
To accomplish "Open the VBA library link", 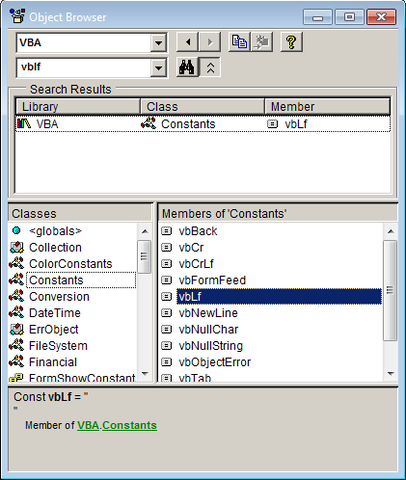I will [x=88, y=425].
